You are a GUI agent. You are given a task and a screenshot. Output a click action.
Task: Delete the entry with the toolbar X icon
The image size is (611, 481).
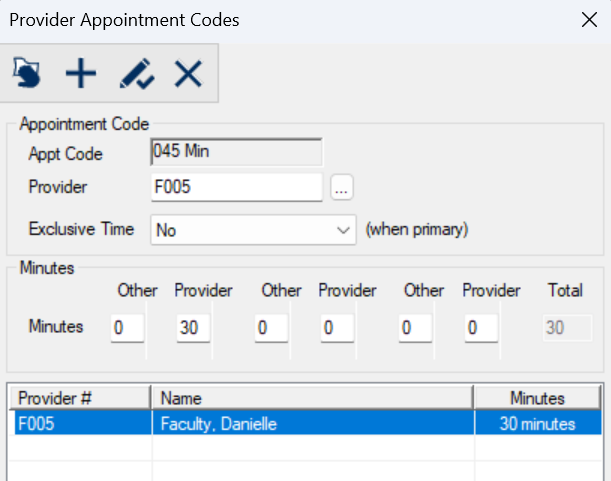188,73
